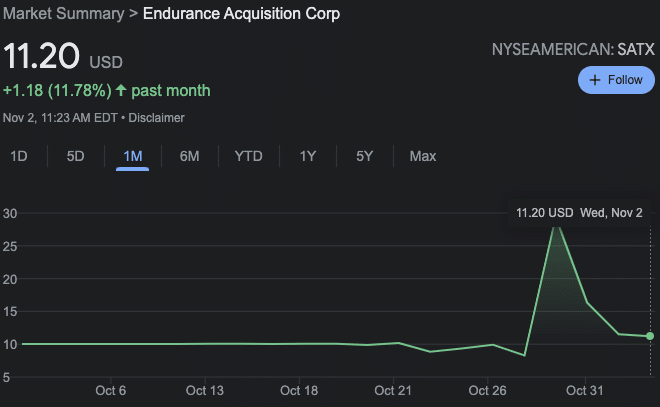Click the green chart endpoint dot
660x407 pixels.
tap(650, 336)
